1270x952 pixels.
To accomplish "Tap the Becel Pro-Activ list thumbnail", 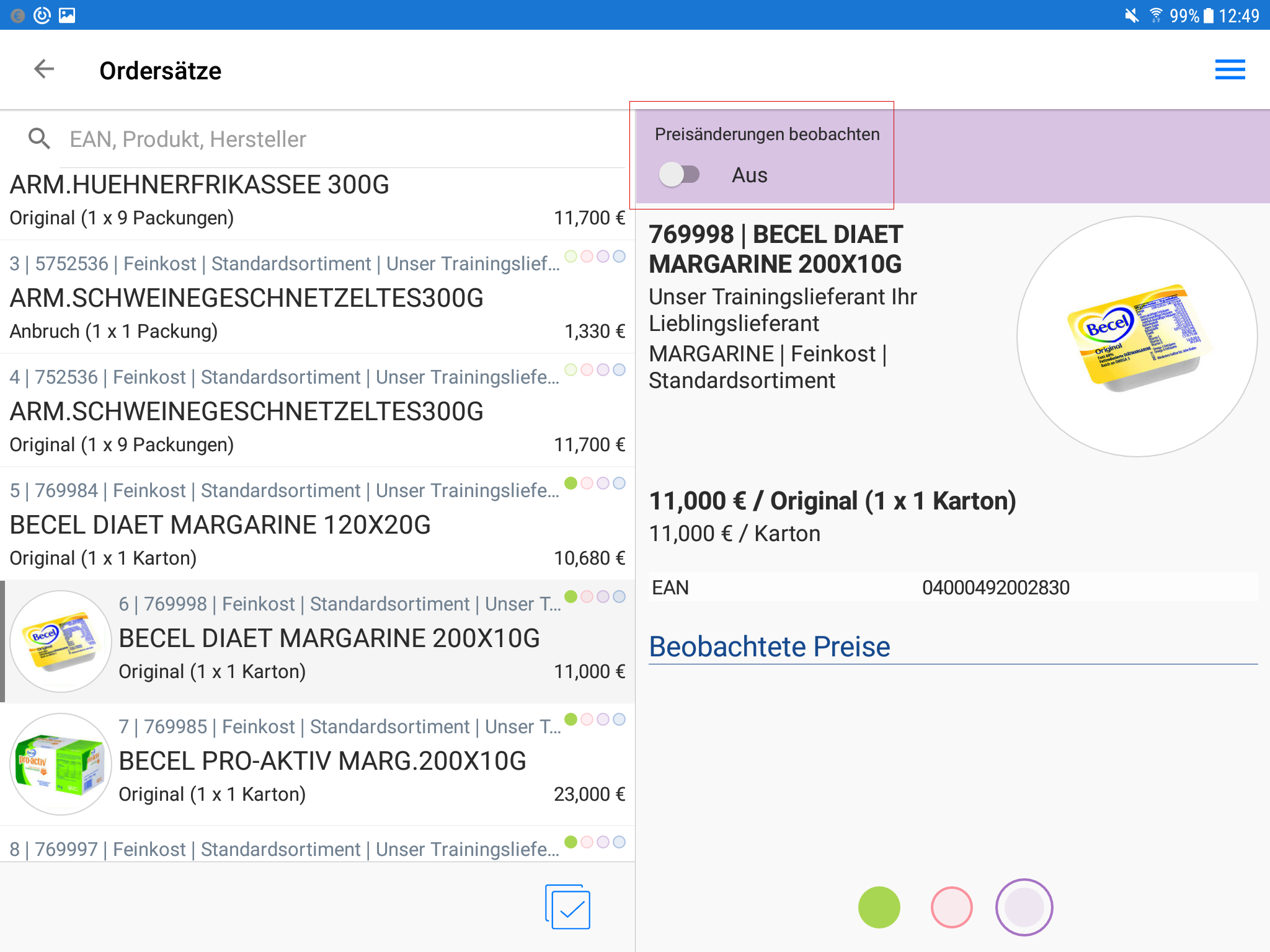I will click(x=60, y=764).
